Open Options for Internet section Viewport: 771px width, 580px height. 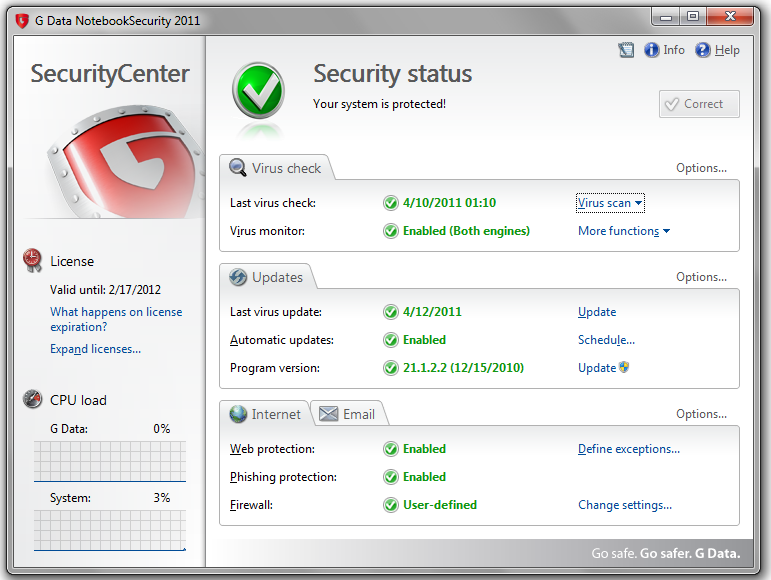(701, 414)
